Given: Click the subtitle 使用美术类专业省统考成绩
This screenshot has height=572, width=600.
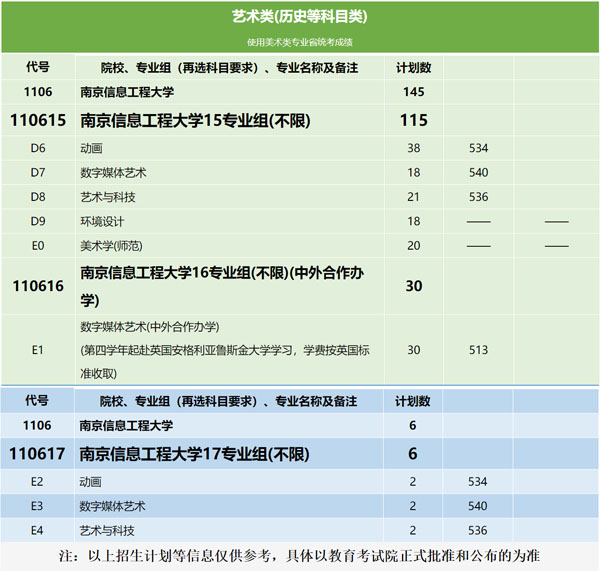Looking at the screenshot, I should coord(300,42).
